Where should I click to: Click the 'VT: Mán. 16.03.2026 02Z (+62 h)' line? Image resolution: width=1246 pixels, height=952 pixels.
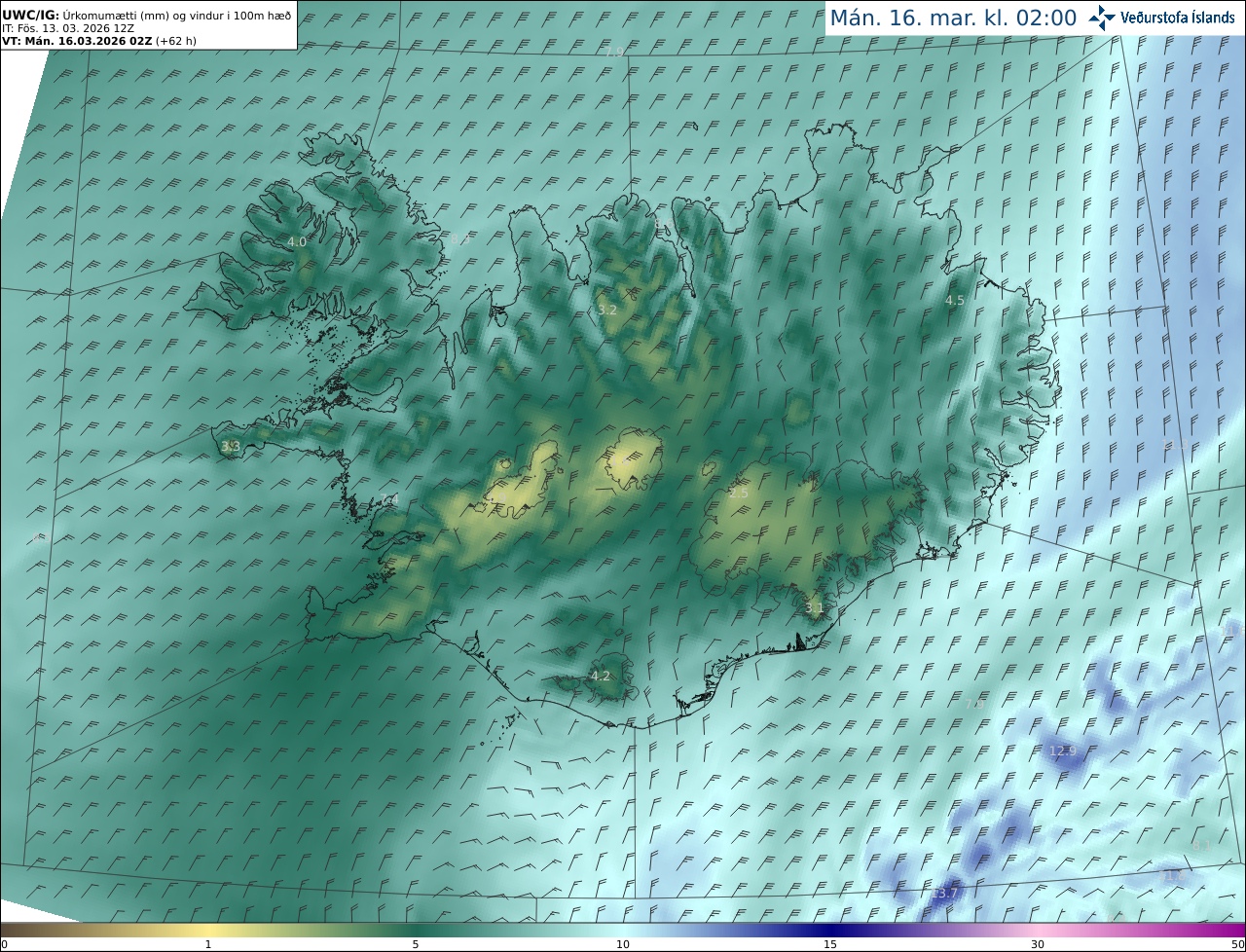click(101, 41)
